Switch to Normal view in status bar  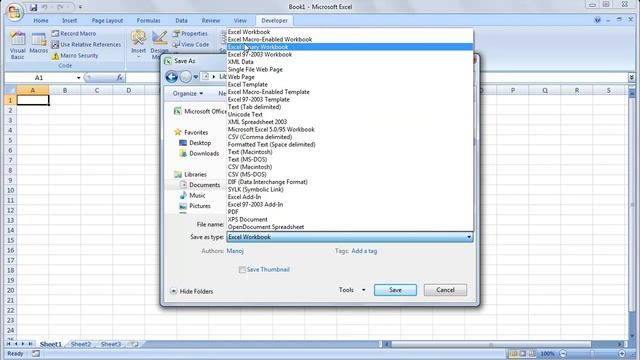point(513,353)
